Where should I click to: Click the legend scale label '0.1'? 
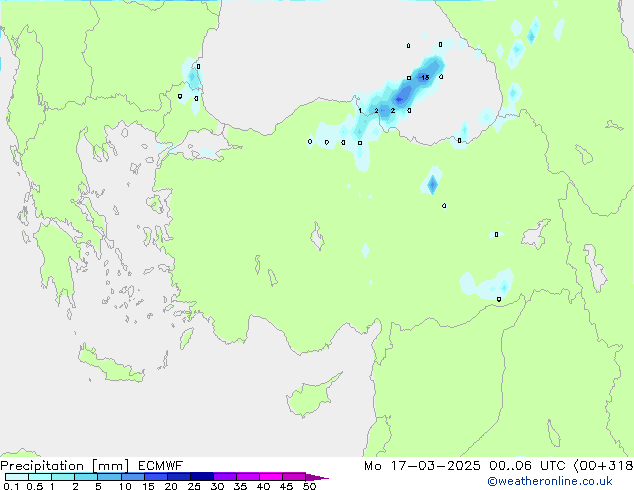tap(11, 486)
